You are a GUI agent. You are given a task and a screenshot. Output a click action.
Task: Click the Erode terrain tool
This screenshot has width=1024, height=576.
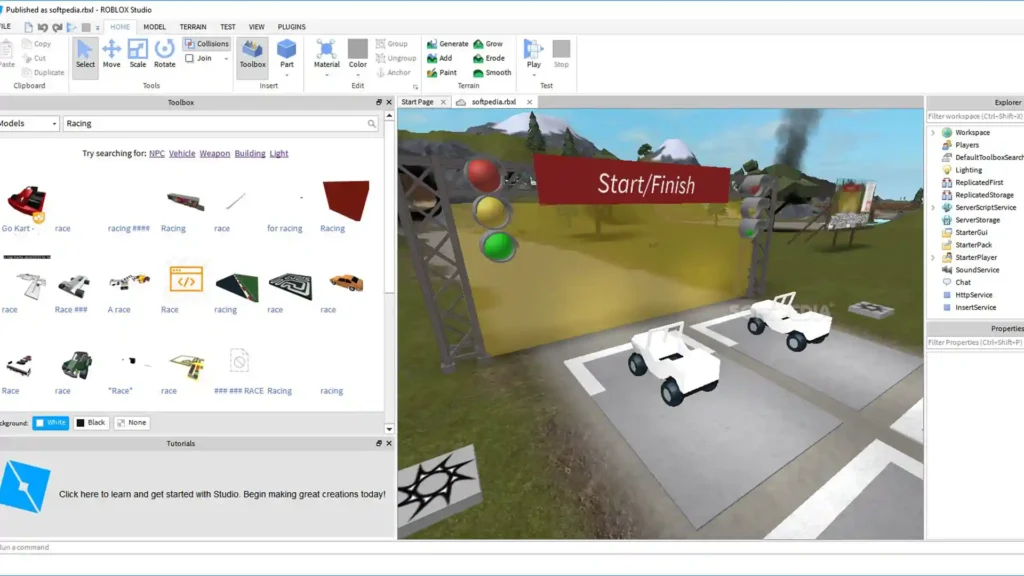tap(489, 58)
